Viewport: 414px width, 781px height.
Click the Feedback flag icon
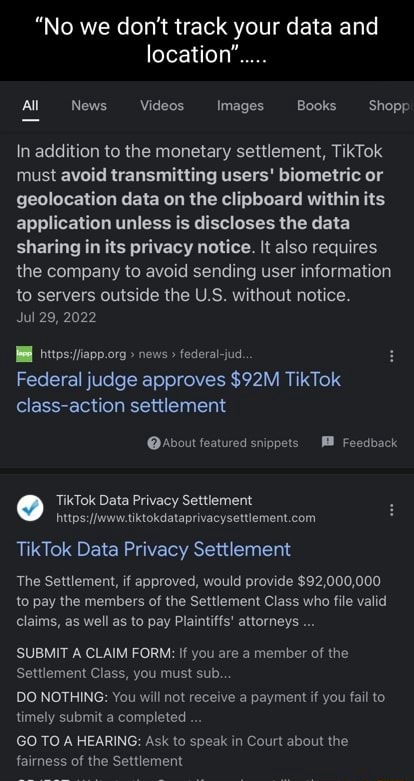coord(327,442)
